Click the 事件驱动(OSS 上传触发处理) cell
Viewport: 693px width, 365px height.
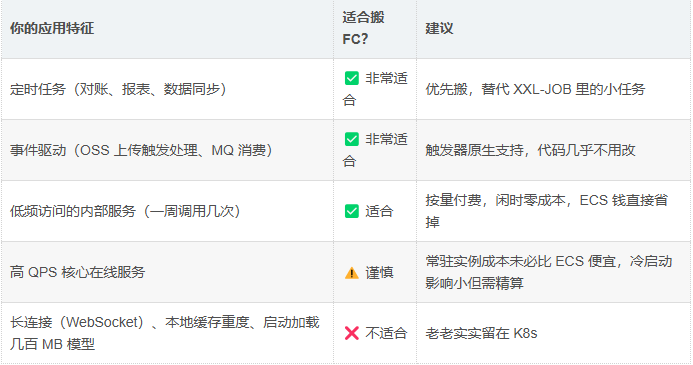(168, 150)
